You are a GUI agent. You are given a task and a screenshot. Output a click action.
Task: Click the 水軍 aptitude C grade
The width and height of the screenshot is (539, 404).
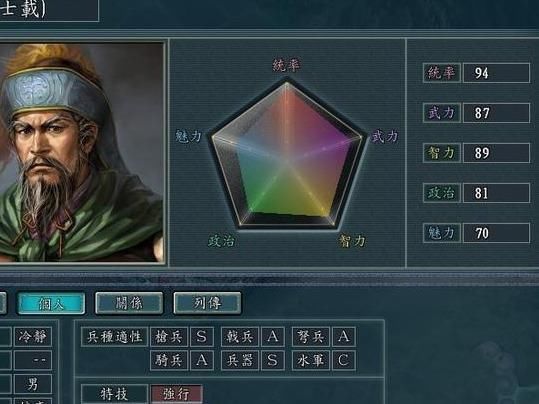(344, 360)
